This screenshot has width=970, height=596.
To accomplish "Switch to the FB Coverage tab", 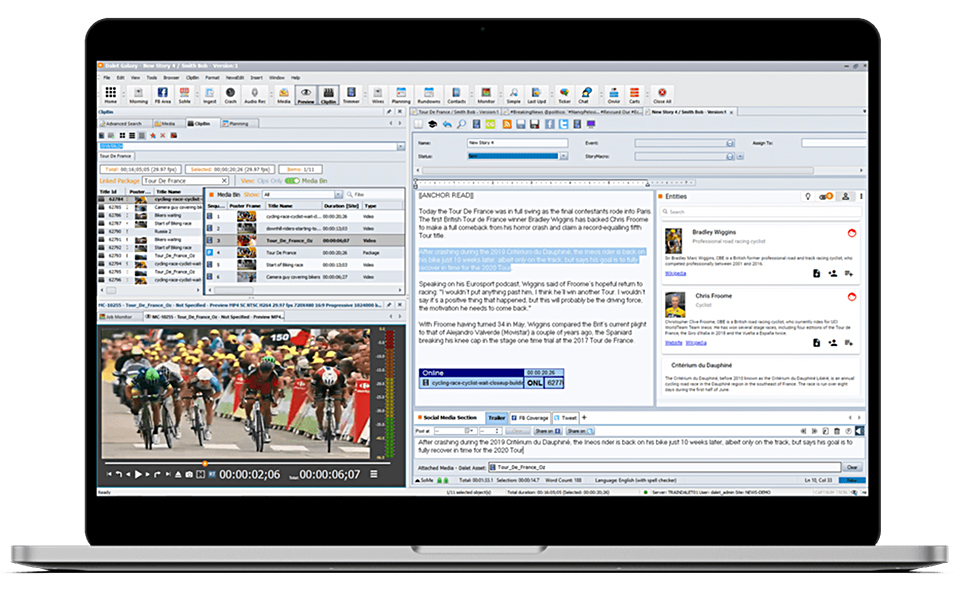I will pos(530,418).
